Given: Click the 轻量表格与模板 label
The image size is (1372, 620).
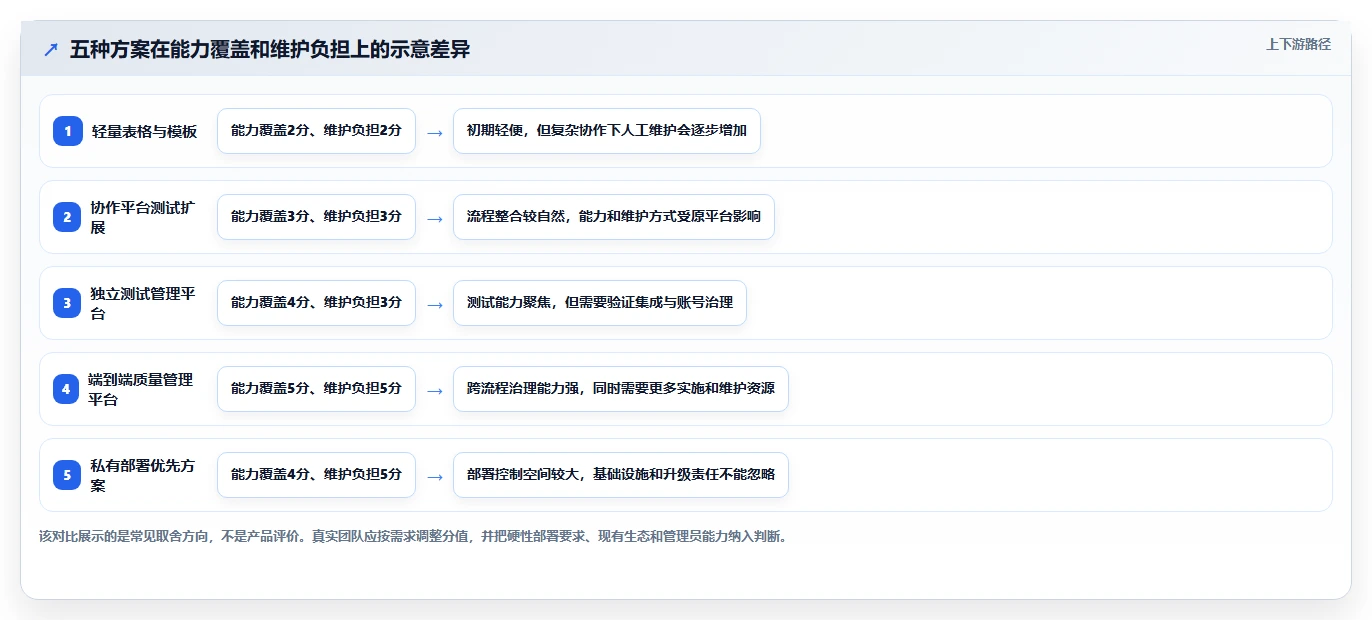Looking at the screenshot, I should pos(144,131).
